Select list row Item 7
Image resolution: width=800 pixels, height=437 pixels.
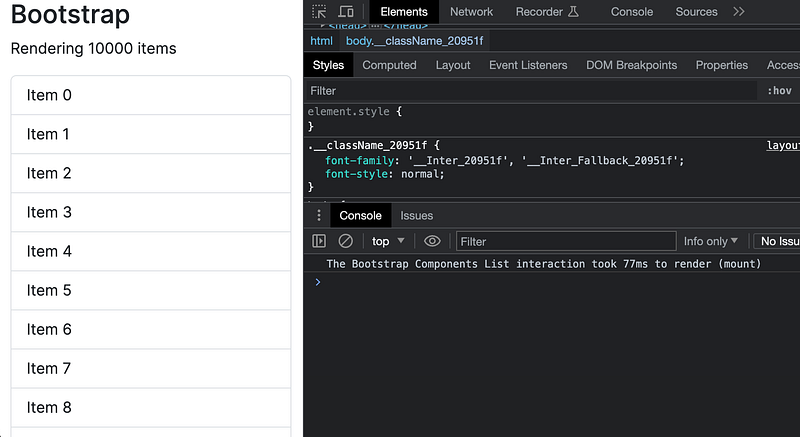(x=151, y=368)
